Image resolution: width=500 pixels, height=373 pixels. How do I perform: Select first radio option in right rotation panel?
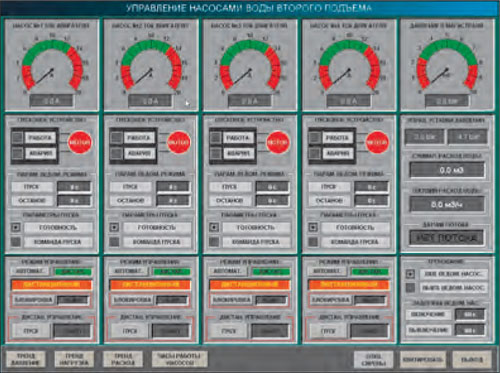pyautogui.click(x=410, y=274)
